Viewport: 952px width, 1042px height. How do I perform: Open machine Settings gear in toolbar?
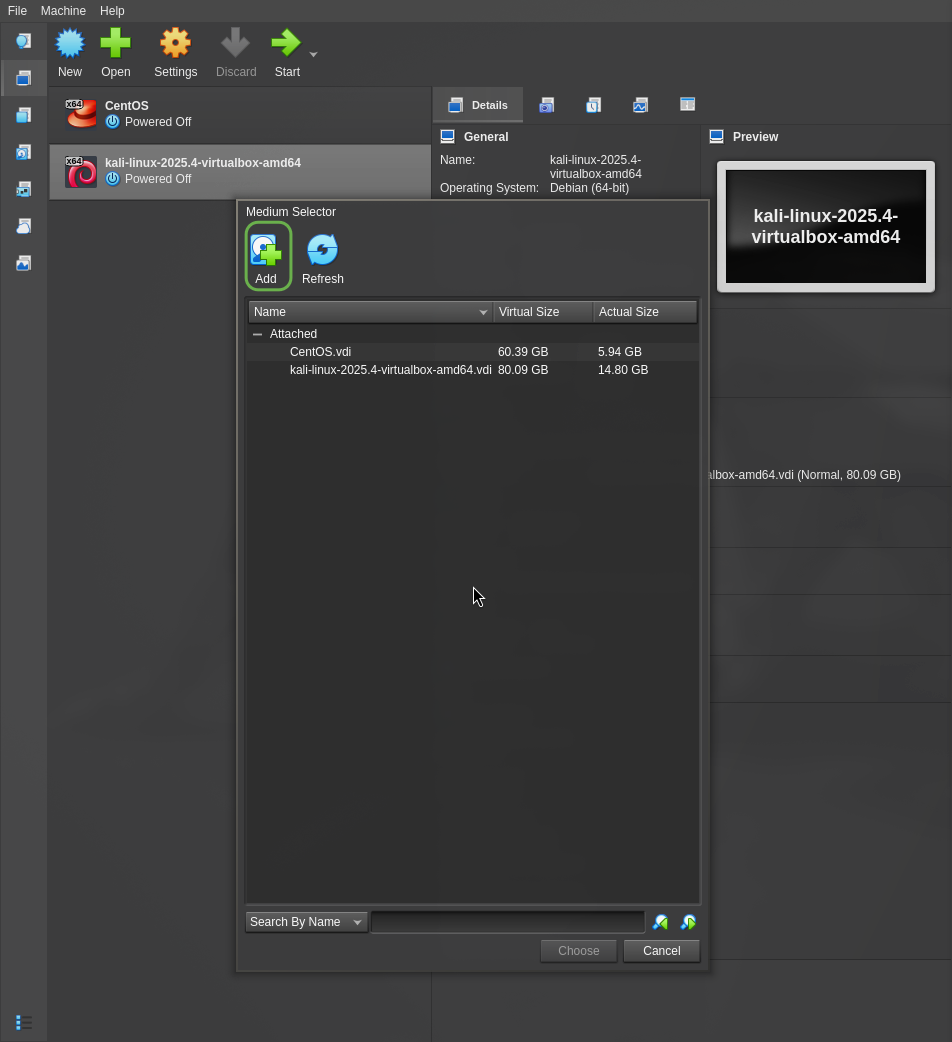pyautogui.click(x=175, y=53)
